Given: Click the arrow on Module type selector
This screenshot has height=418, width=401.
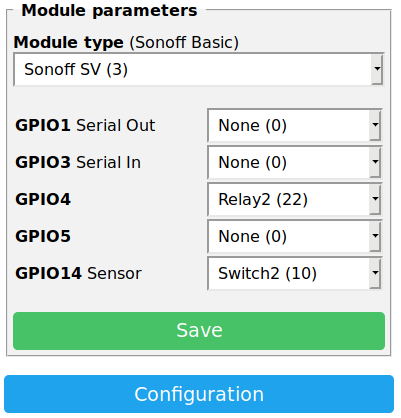Looking at the screenshot, I should point(377,69).
